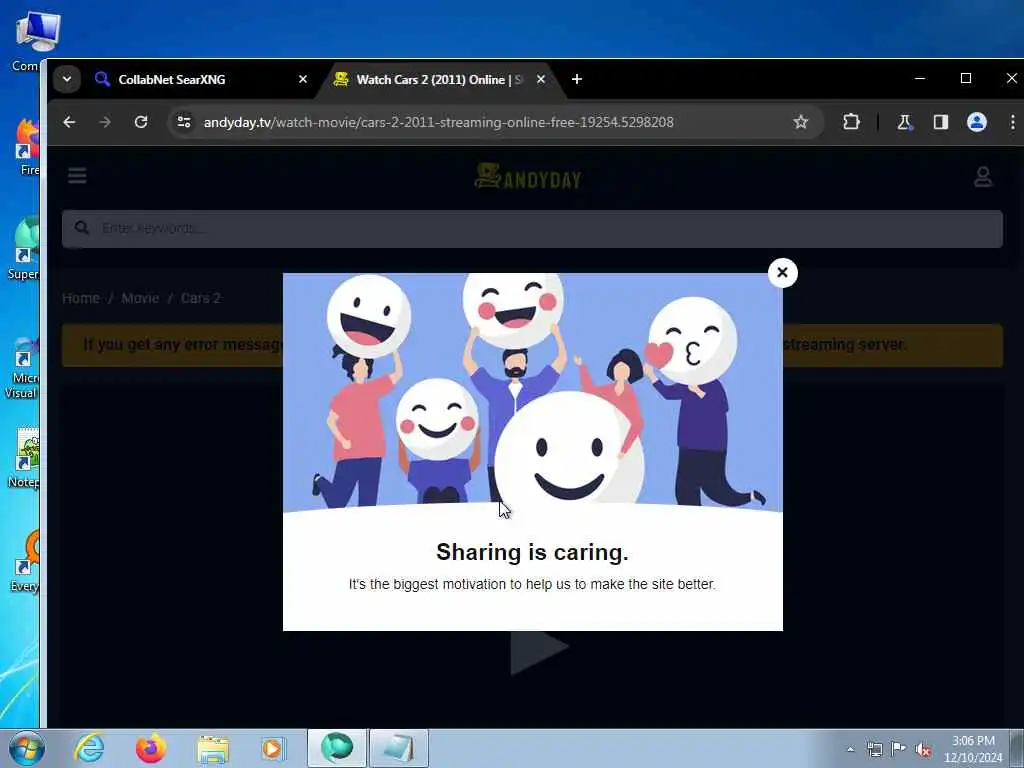Open the Windows Start menu
1024x768 pixels.
click(26, 748)
